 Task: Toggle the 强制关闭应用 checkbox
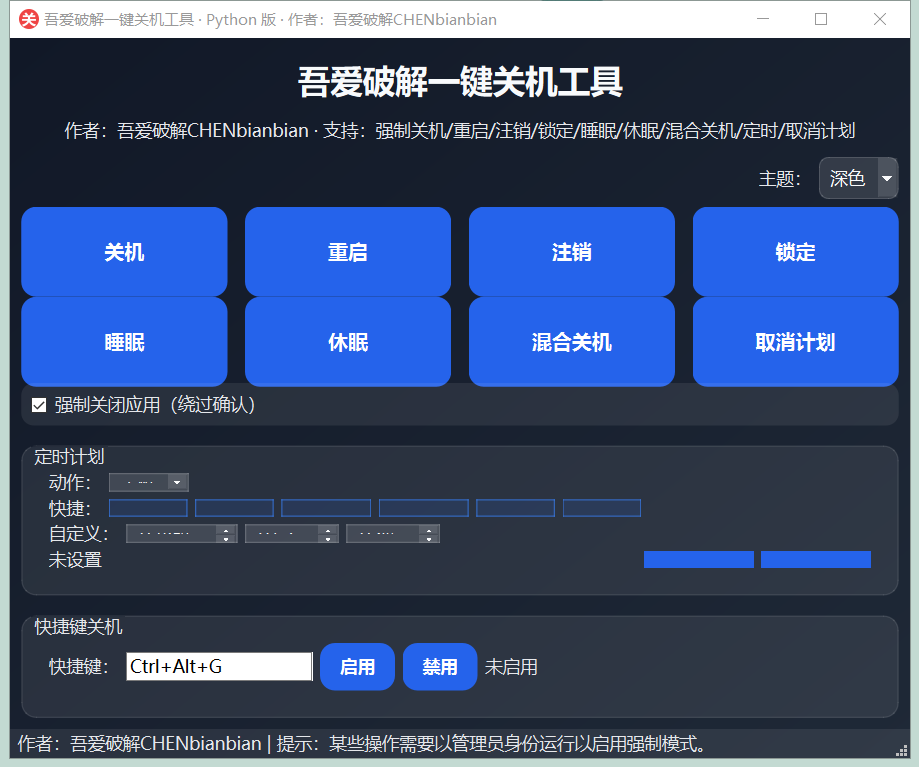coord(40,405)
